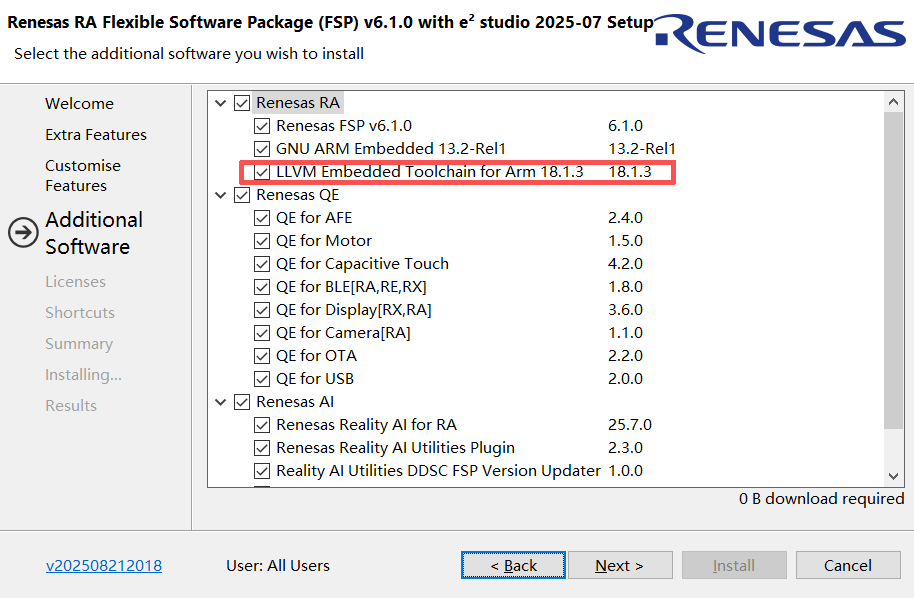Screen dimensions: 914x598
Task: Click the 'User: All Users' label
Action: (278, 565)
